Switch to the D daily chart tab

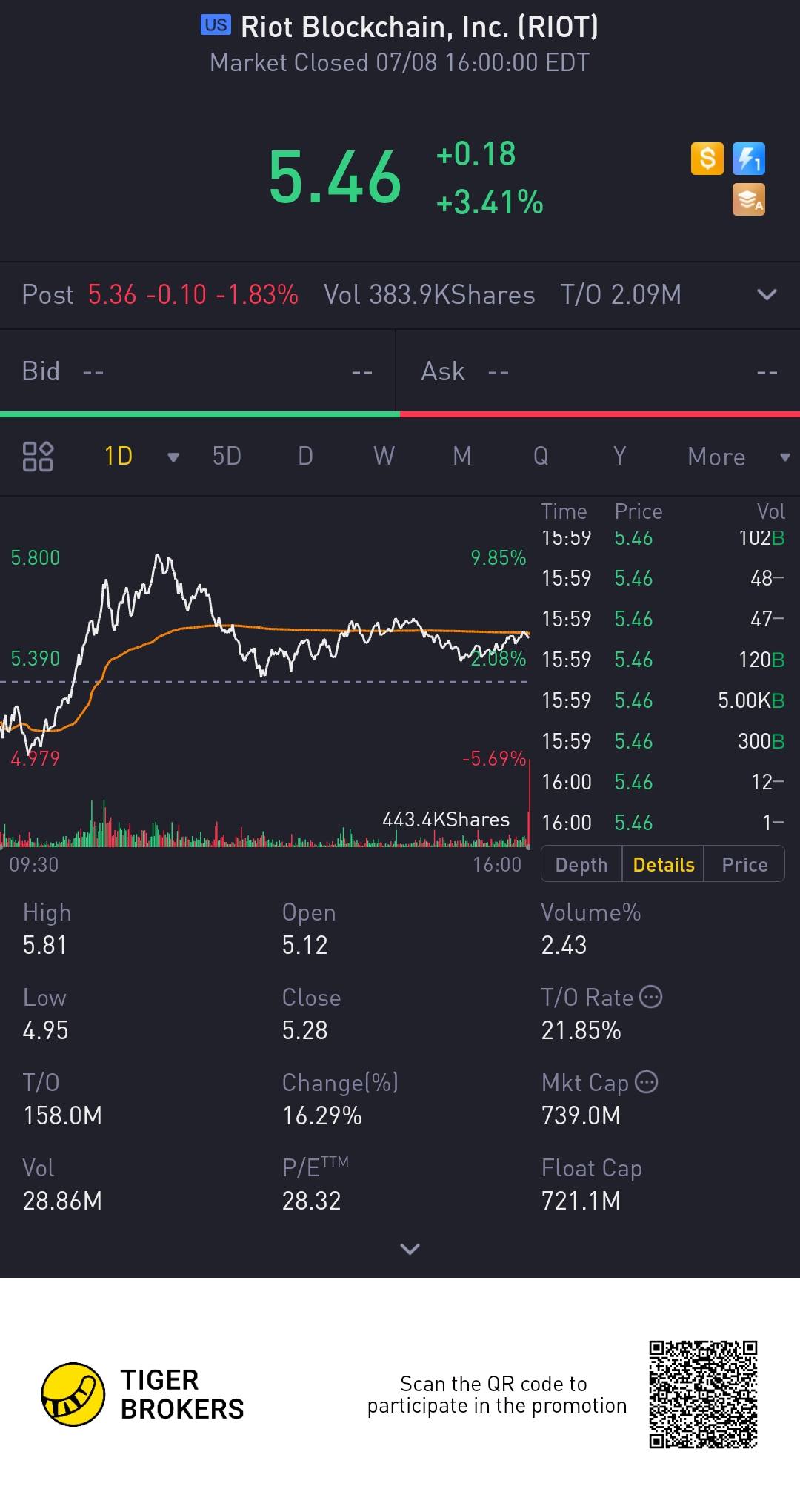coord(305,457)
